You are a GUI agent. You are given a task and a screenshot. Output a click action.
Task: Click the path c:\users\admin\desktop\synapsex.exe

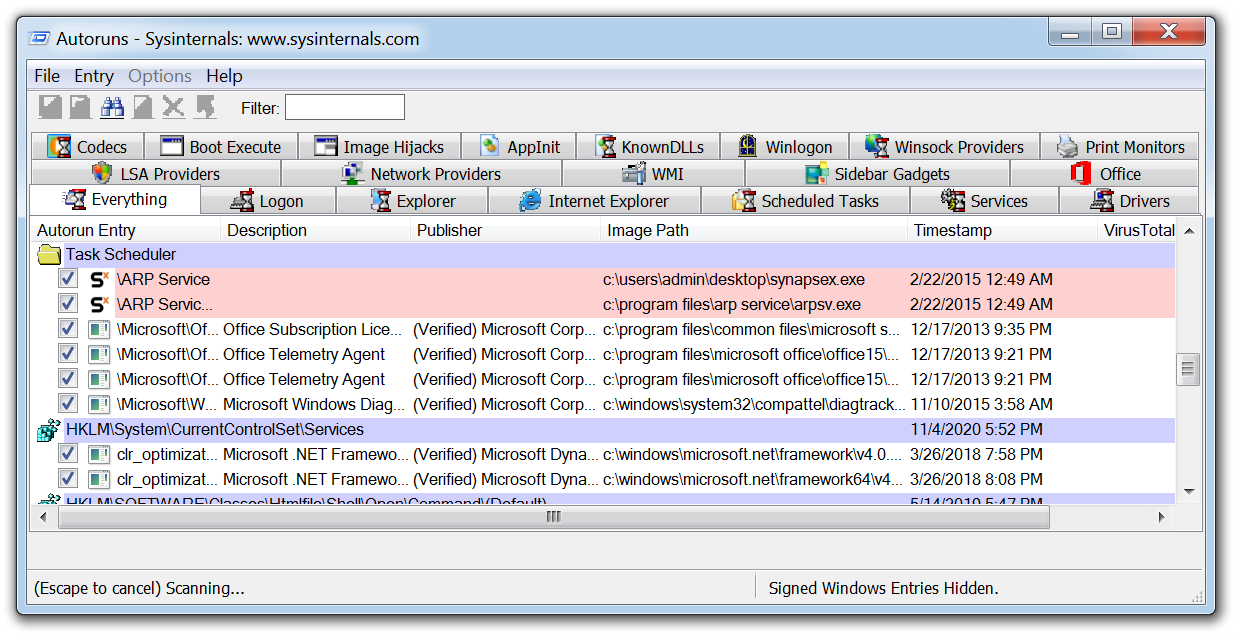pos(734,279)
